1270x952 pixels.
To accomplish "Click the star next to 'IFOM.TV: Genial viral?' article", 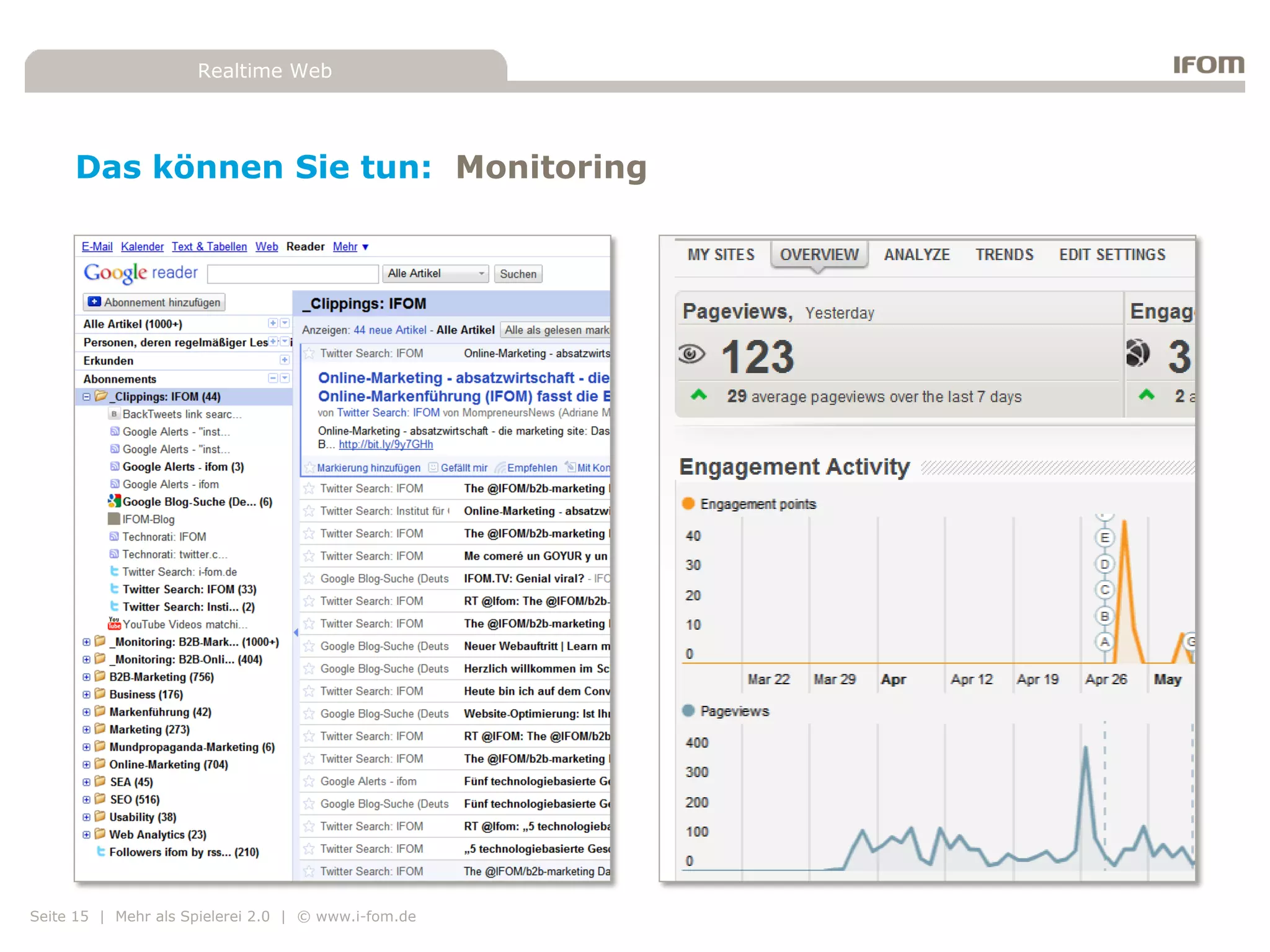I will coord(309,579).
